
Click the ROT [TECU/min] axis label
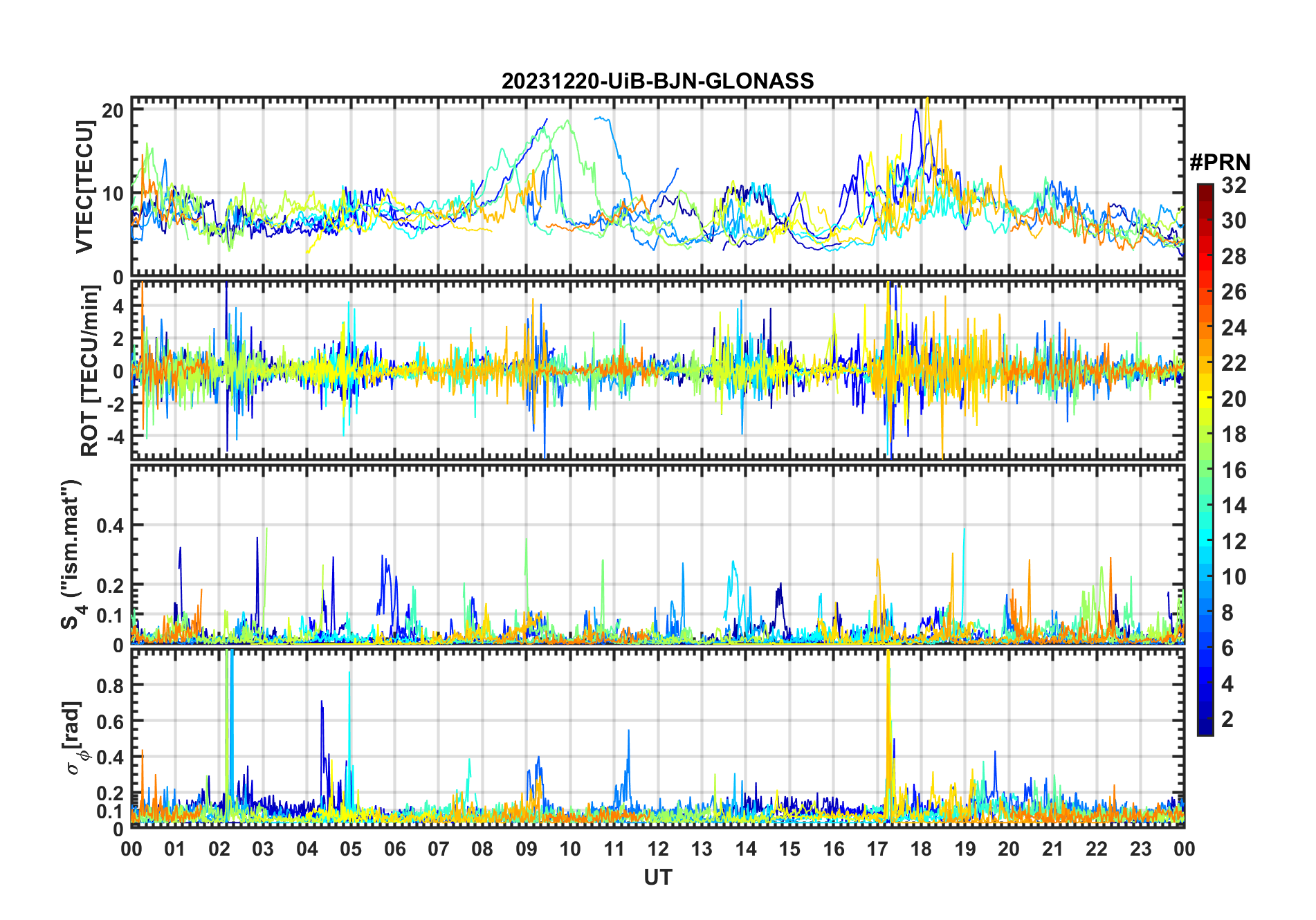[90, 370]
